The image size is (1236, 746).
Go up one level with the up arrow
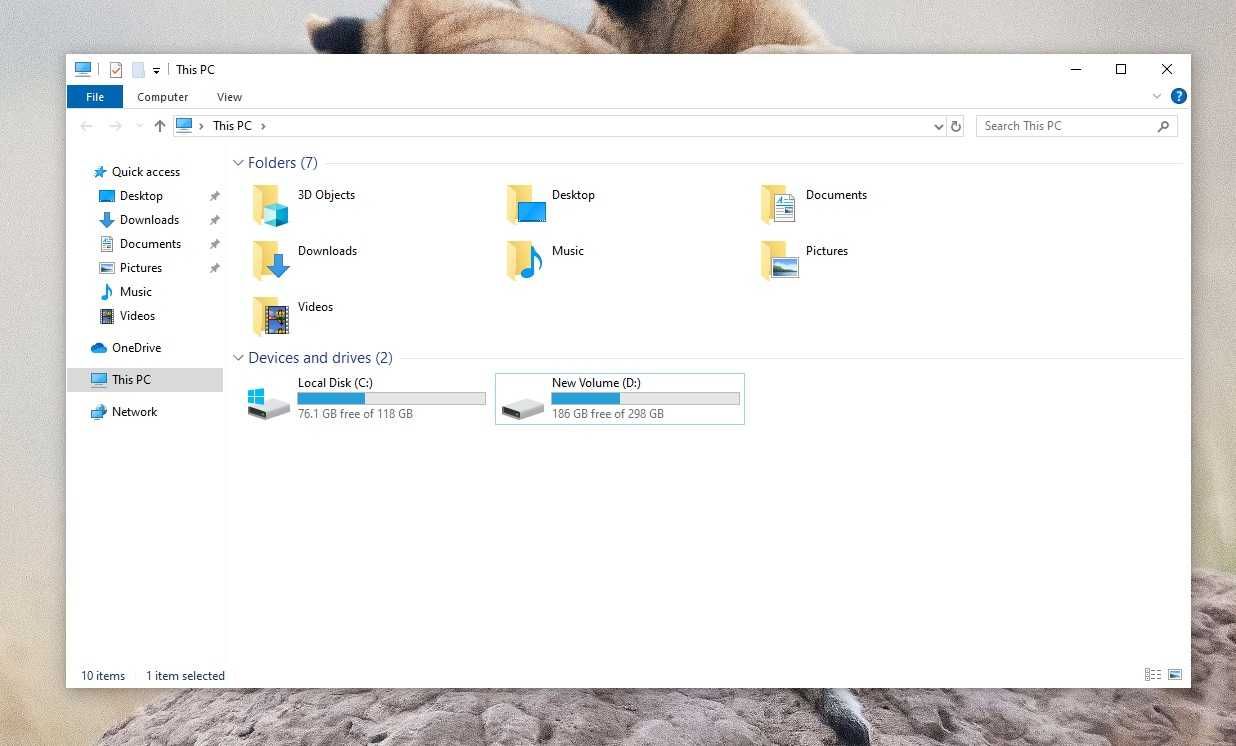tap(160, 126)
